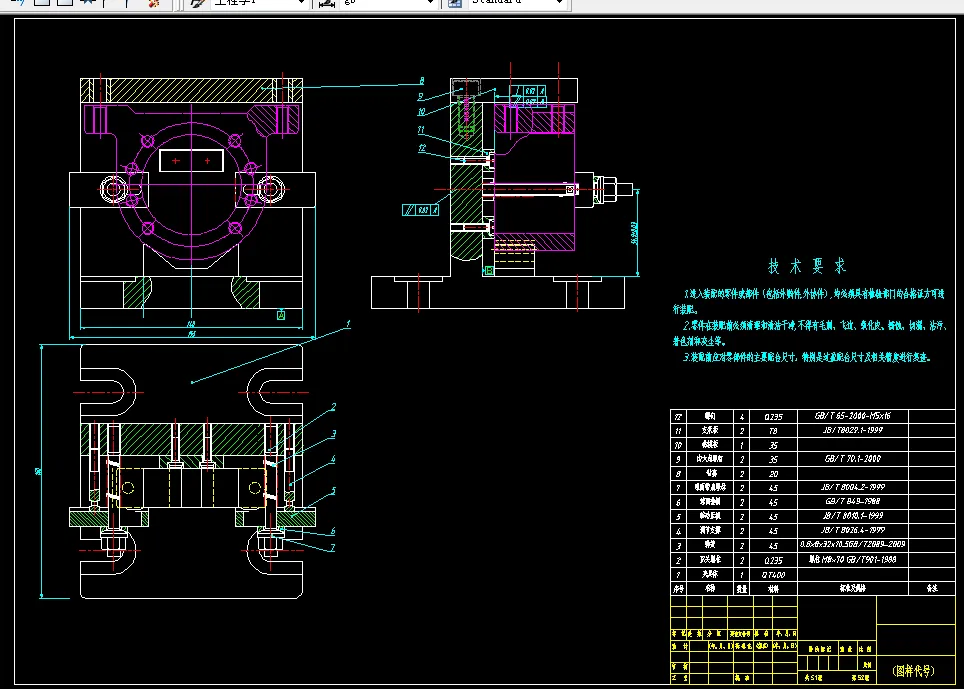Image resolution: width=964 pixels, height=689 pixels.
Task: Select balloon number 2 beside the plan view
Action: click(333, 407)
